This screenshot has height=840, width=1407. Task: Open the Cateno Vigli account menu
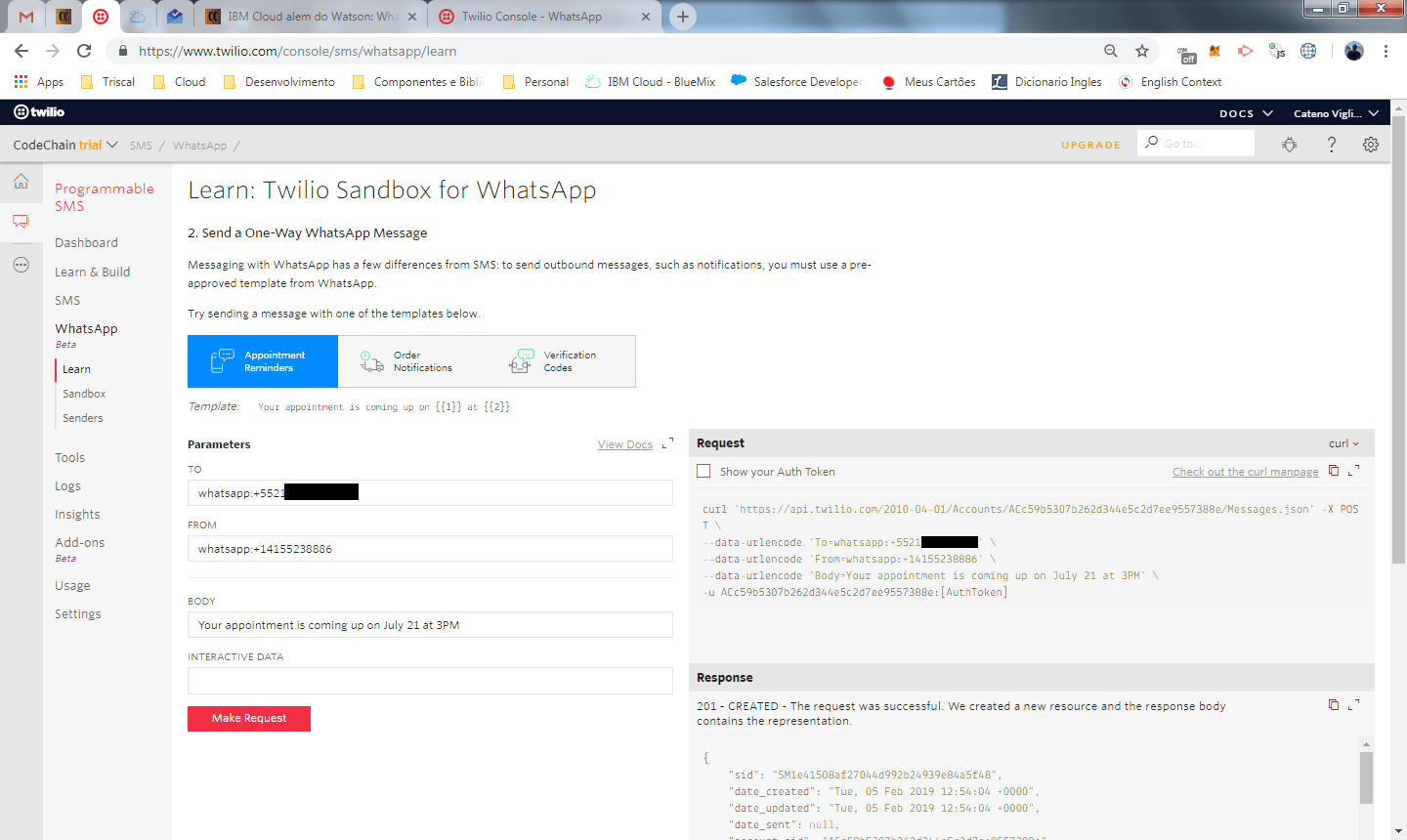[x=1336, y=113]
